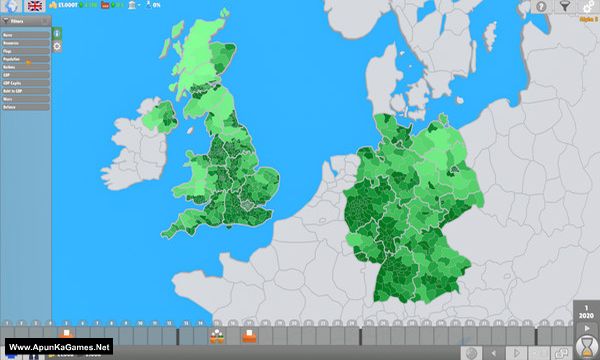Select the Population filter
The width and height of the screenshot is (600, 360).
pos(26,59)
